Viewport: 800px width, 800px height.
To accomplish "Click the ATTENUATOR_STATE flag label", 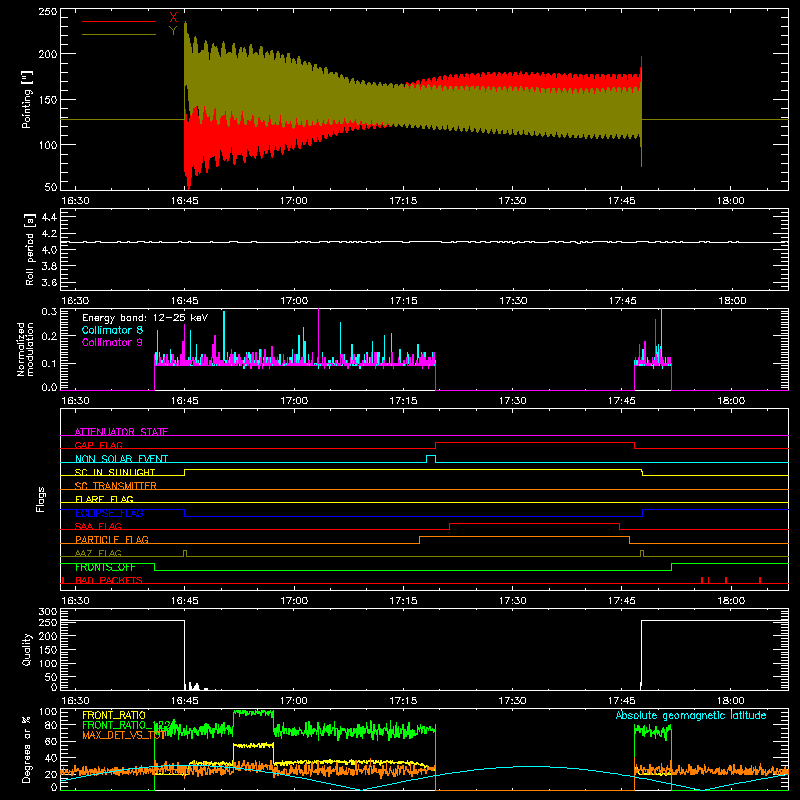I will [121, 432].
